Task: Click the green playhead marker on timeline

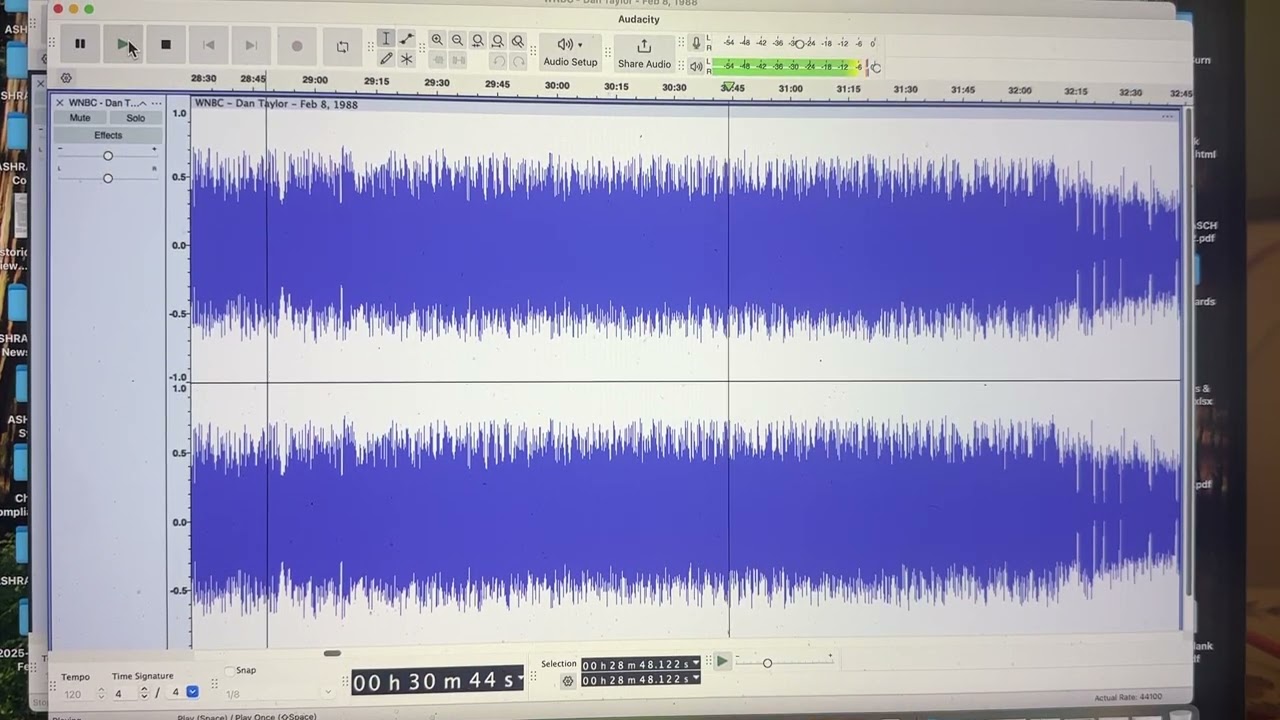Action: (729, 88)
